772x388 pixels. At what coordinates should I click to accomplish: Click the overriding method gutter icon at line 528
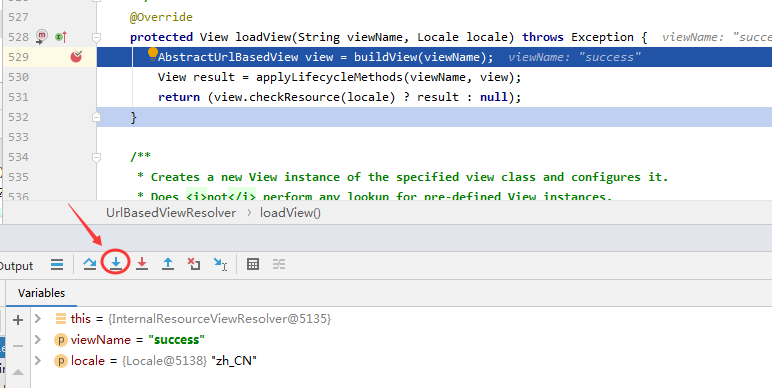[x=61, y=37]
